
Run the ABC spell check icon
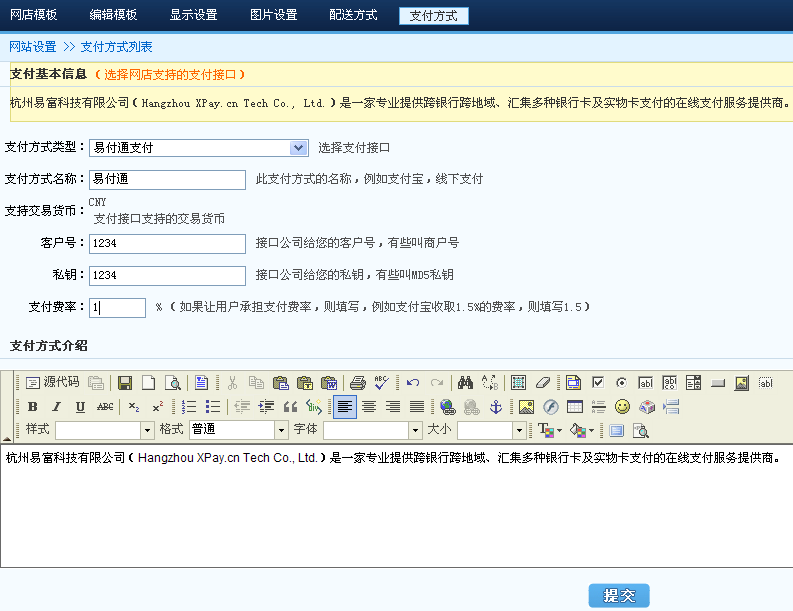tap(382, 383)
